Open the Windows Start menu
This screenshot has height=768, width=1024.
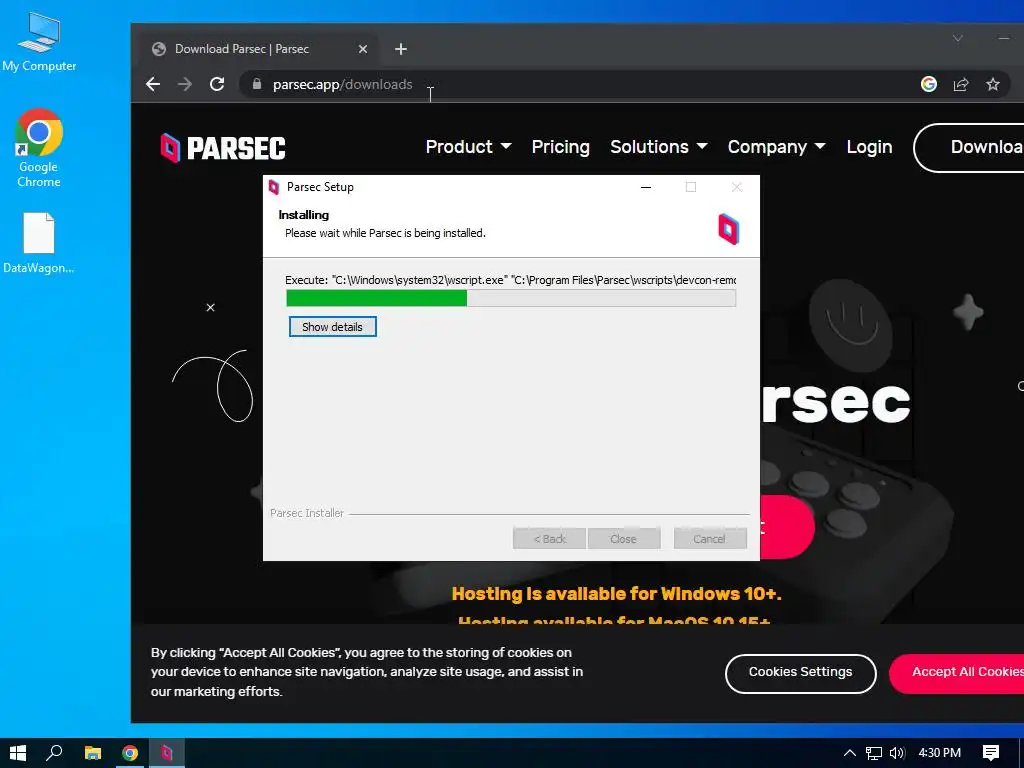[18, 753]
